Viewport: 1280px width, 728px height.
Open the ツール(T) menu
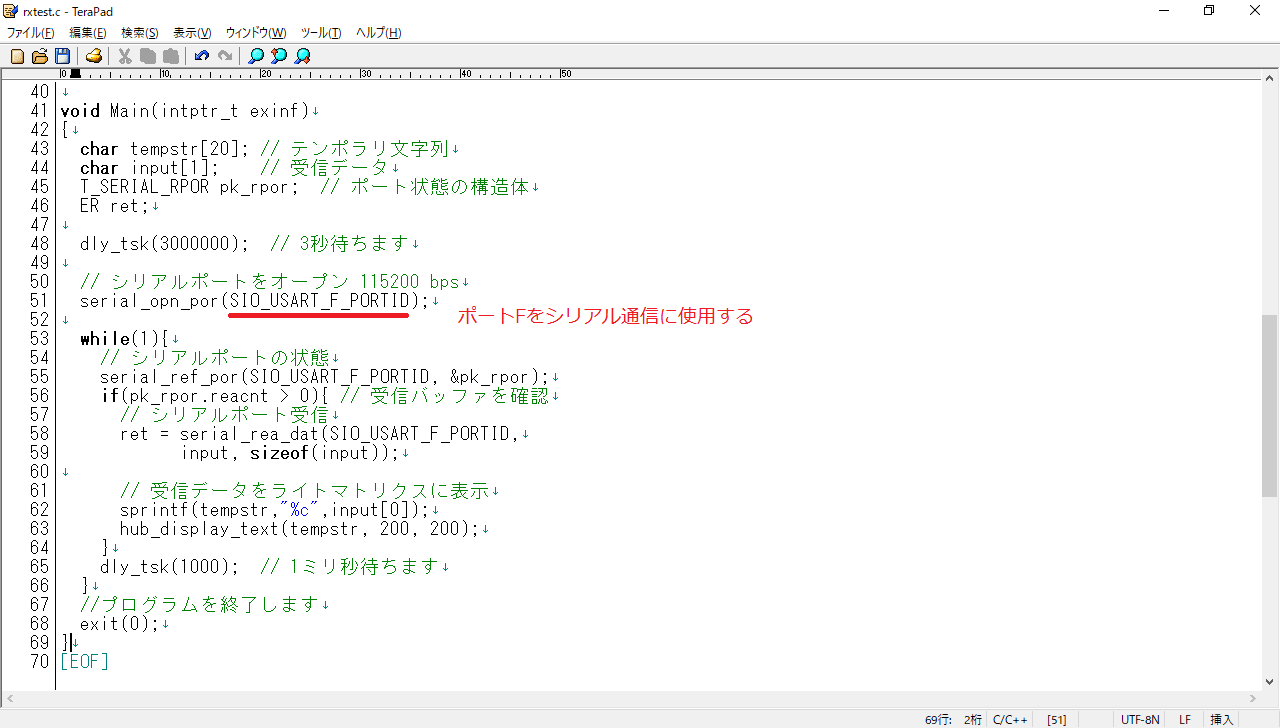(x=320, y=33)
